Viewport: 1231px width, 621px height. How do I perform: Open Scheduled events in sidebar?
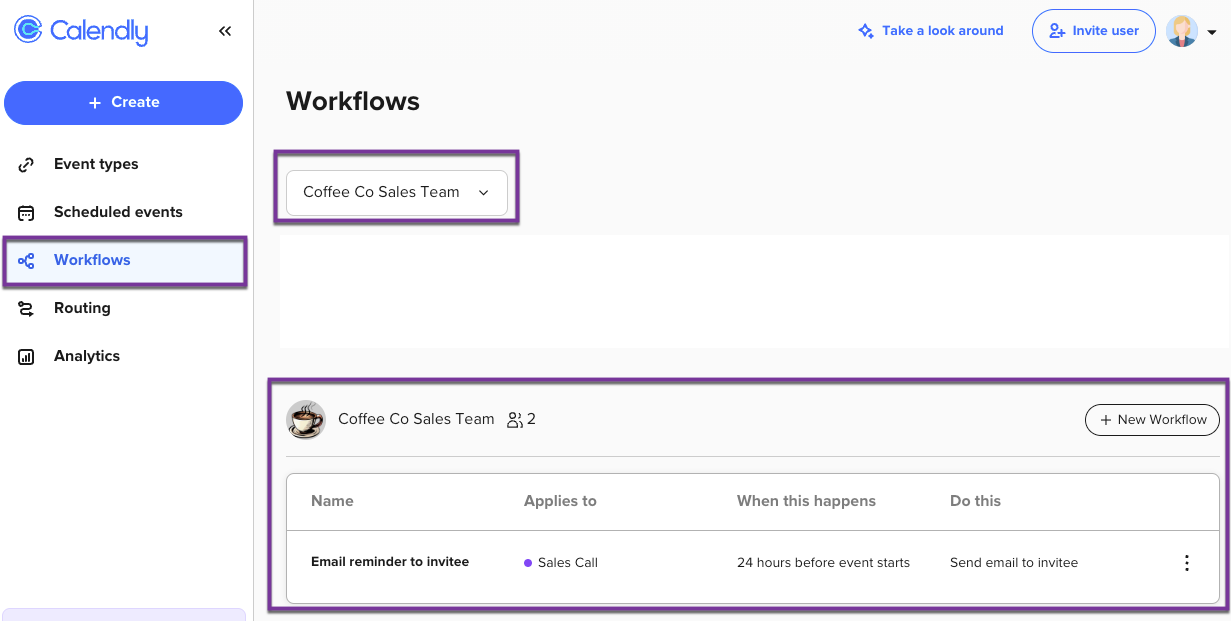(x=118, y=212)
